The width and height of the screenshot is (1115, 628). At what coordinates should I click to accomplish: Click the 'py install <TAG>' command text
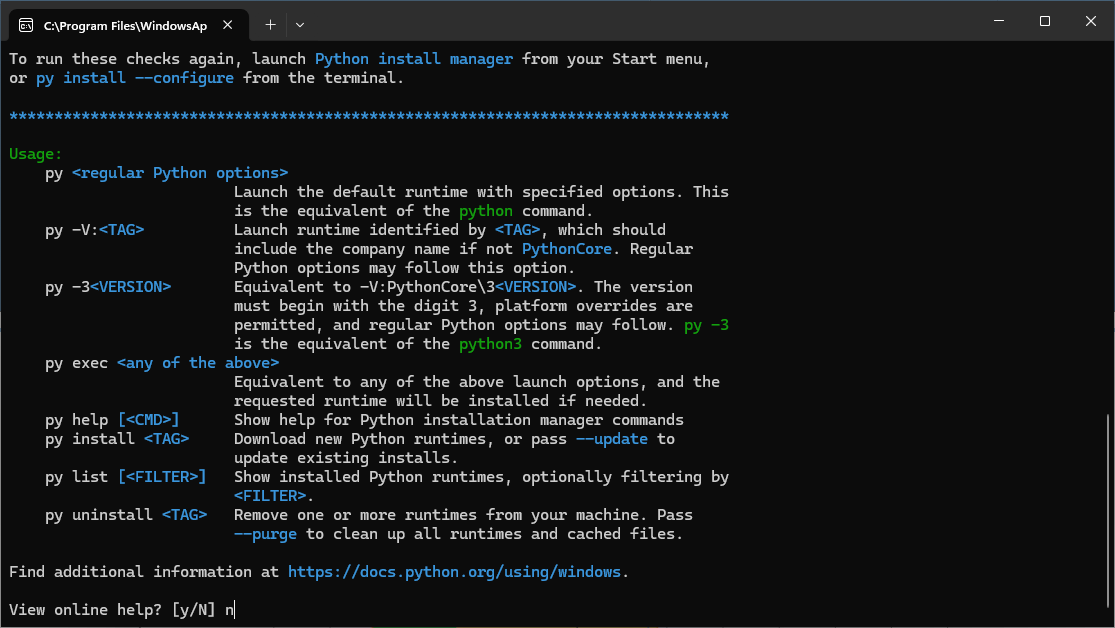[x=117, y=439]
